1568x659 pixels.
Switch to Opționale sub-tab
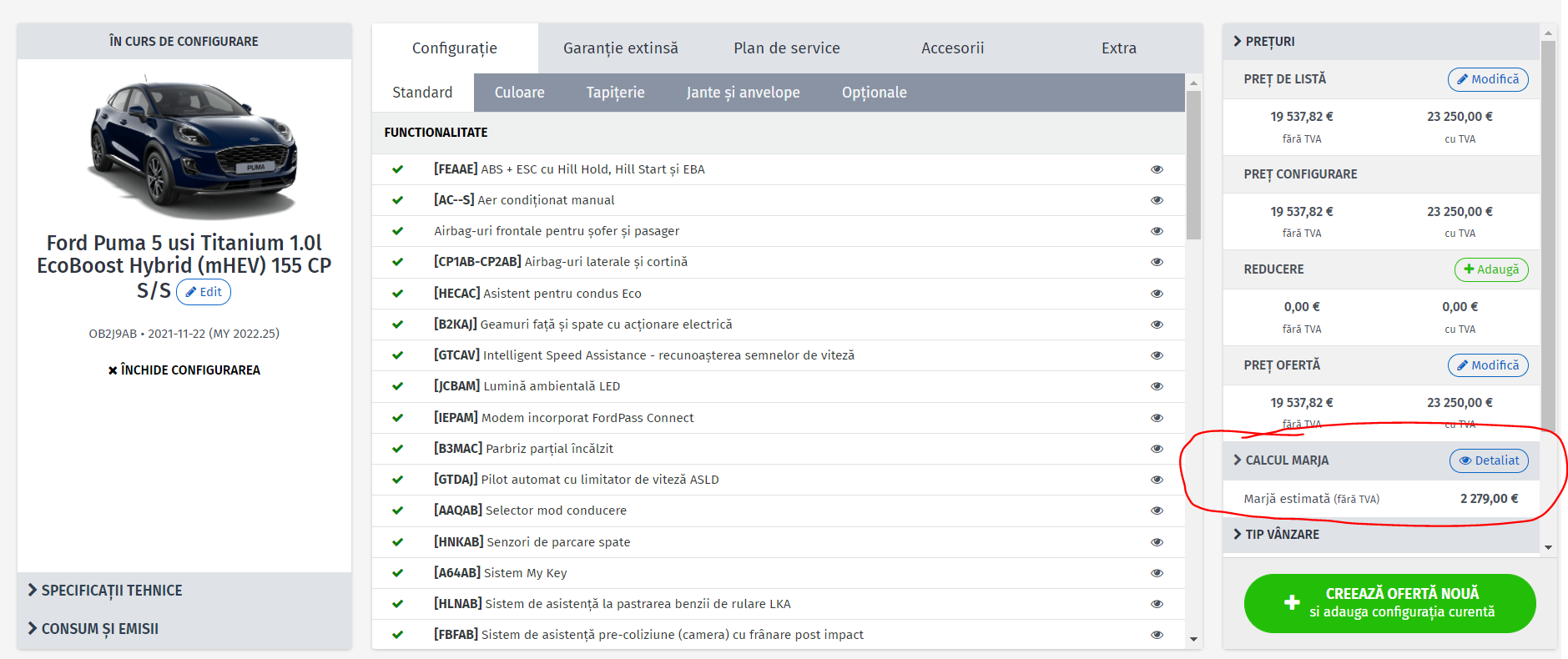(875, 93)
